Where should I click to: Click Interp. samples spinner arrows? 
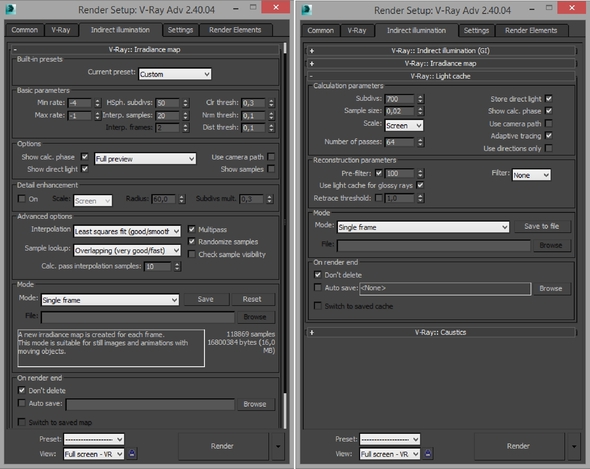coord(186,115)
